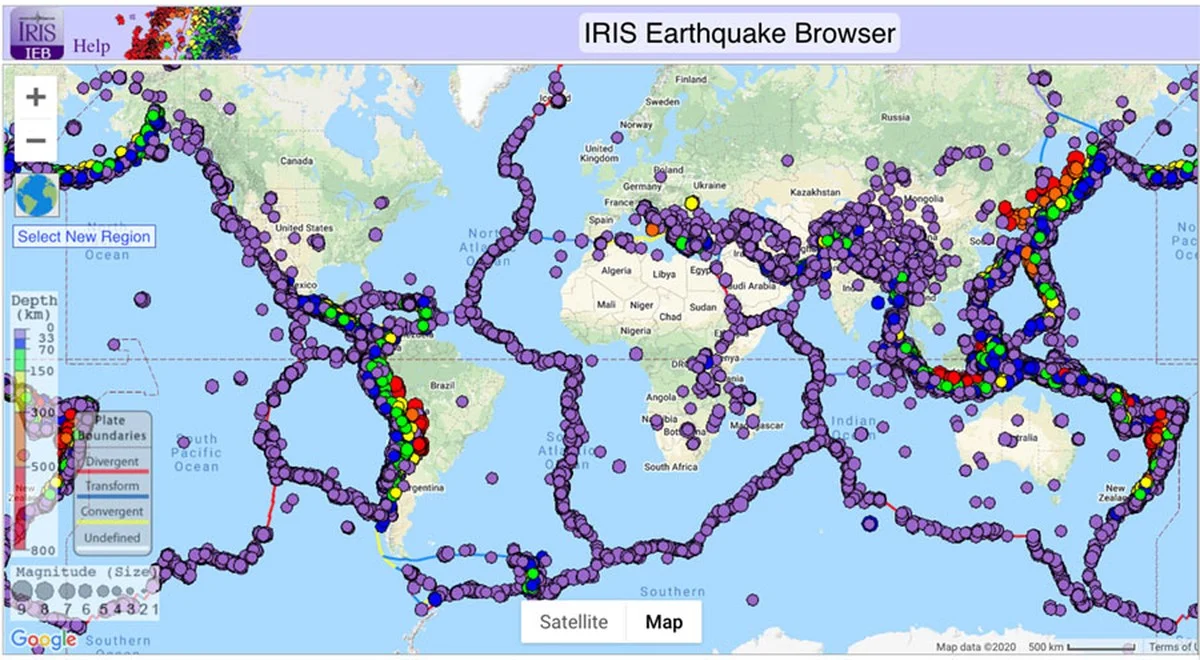Click the Google logo on the map

click(43, 639)
